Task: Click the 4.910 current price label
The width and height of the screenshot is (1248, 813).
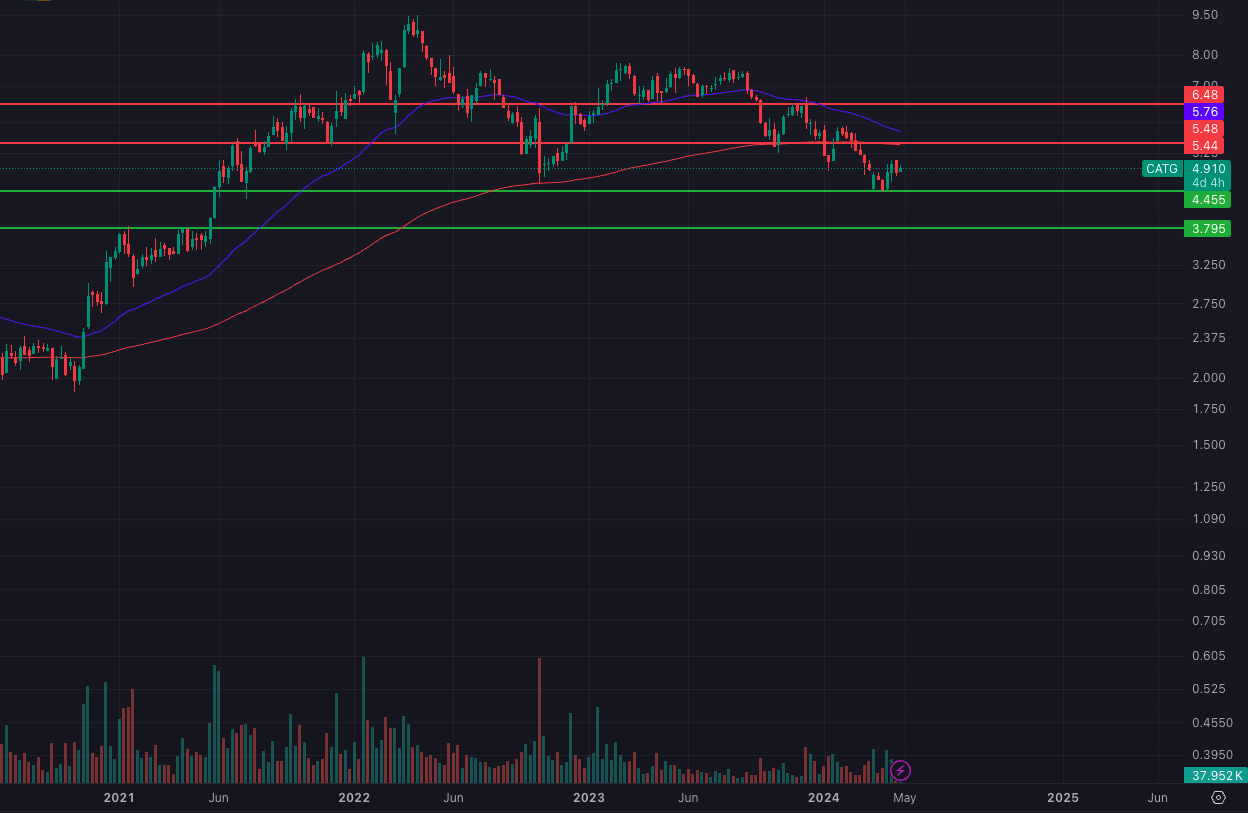Action: 1207,169
